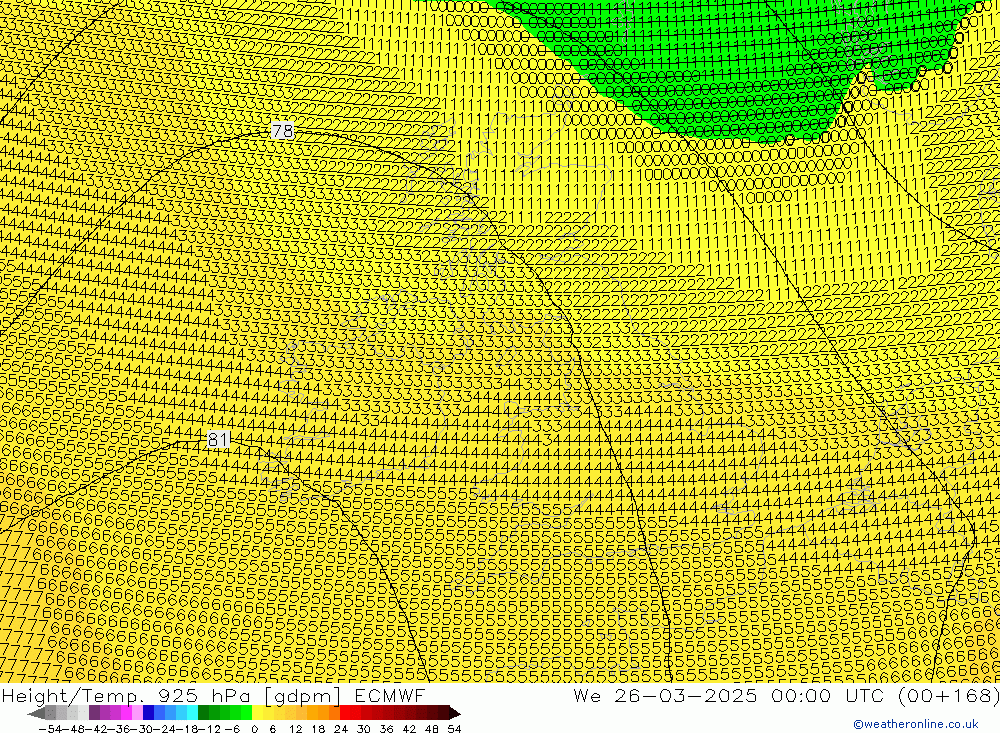Pick the dark blue legend swatch above -30

tap(148, 714)
